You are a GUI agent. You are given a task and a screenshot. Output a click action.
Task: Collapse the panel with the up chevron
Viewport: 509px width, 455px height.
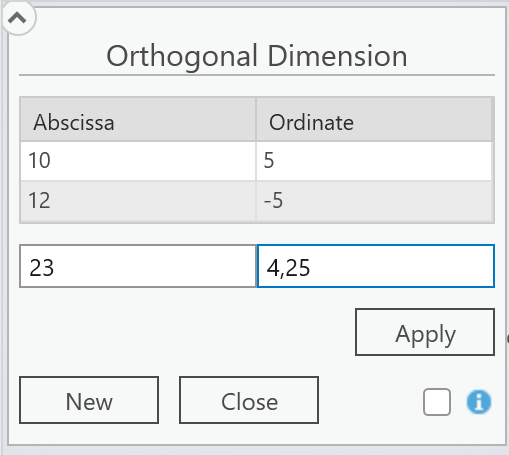[17, 18]
